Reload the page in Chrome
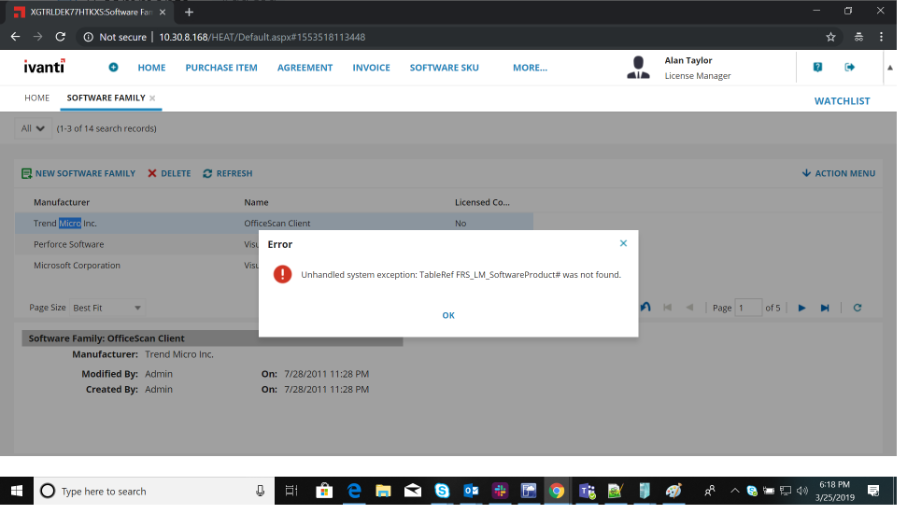The height and width of the screenshot is (506, 897). tap(60, 37)
